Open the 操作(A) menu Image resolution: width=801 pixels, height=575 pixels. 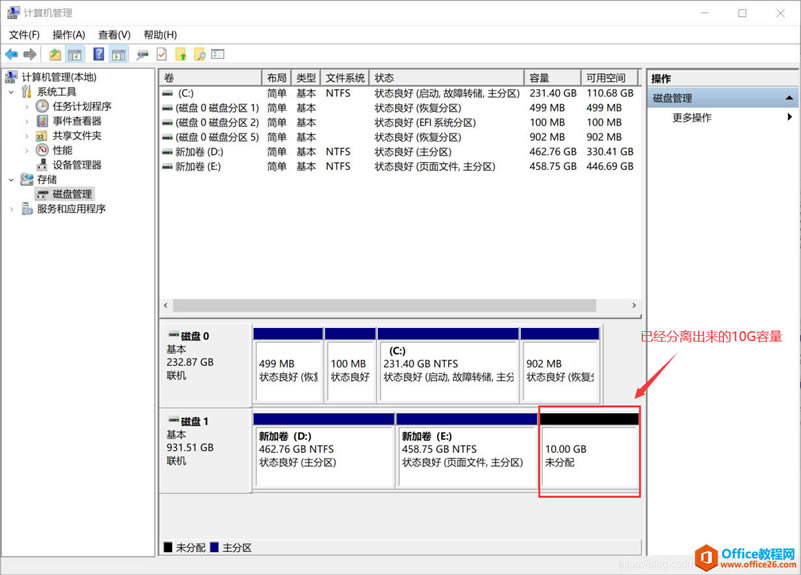69,35
